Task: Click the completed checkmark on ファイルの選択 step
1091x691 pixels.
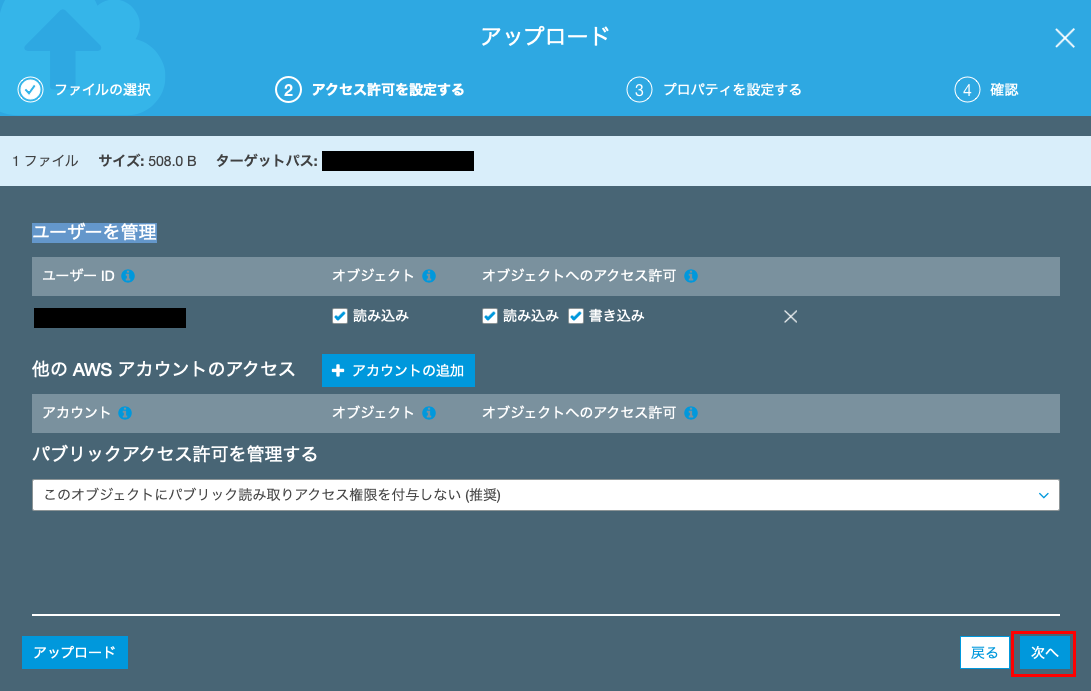Action: point(31,89)
